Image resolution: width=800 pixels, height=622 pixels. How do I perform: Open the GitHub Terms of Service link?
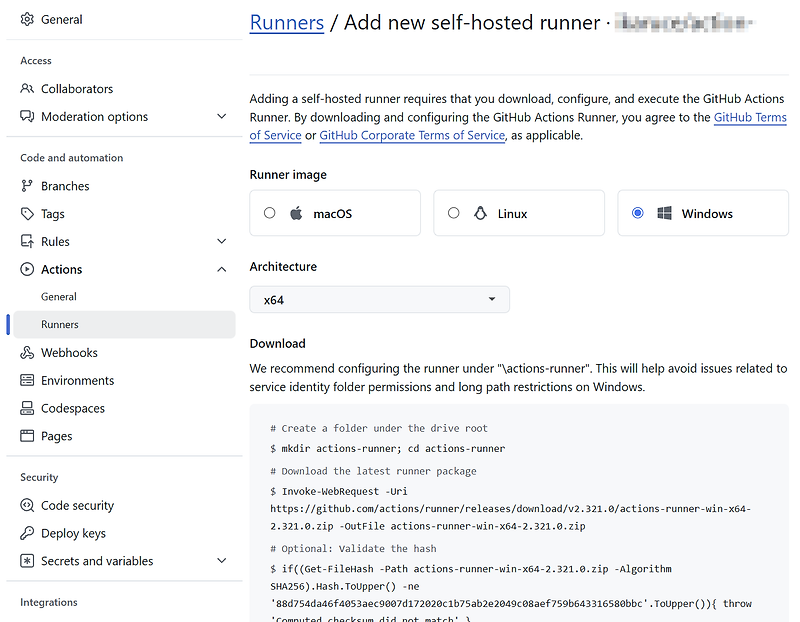[750, 117]
